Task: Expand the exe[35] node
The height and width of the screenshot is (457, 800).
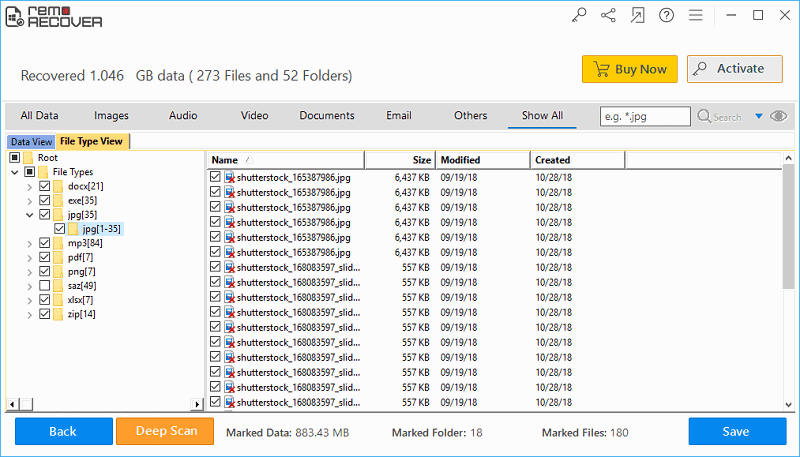Action: 30,201
